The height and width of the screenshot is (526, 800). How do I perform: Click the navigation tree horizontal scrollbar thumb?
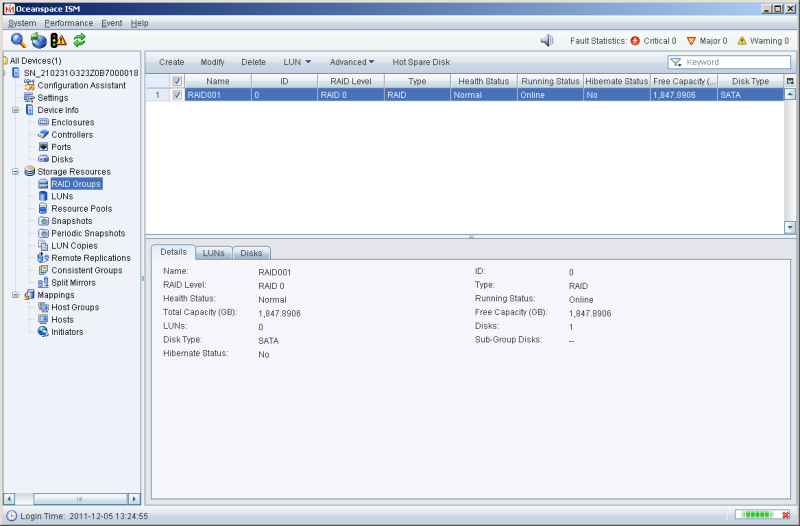click(80, 499)
